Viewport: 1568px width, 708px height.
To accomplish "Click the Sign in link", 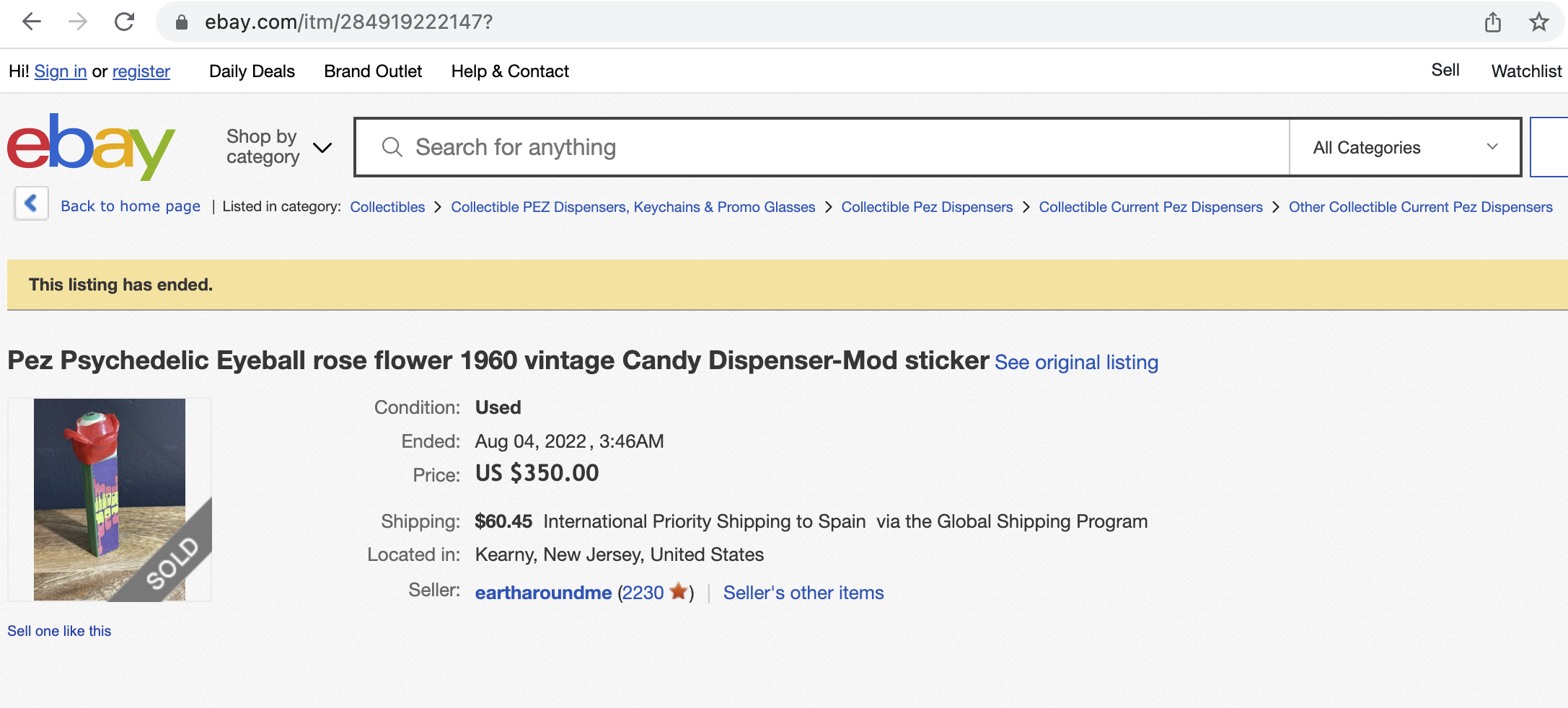I will tap(61, 71).
